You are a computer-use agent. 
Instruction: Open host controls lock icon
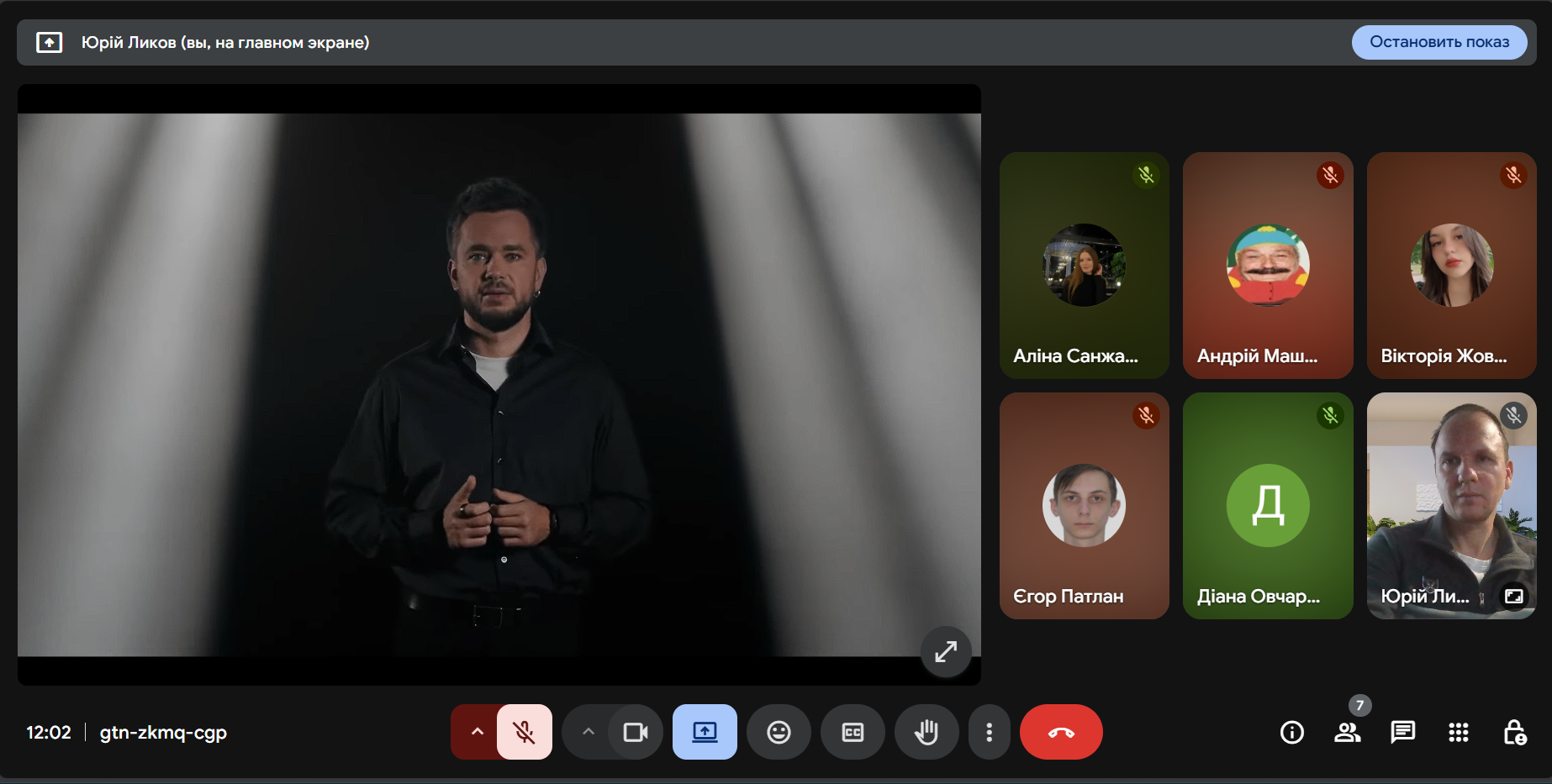[1514, 733]
